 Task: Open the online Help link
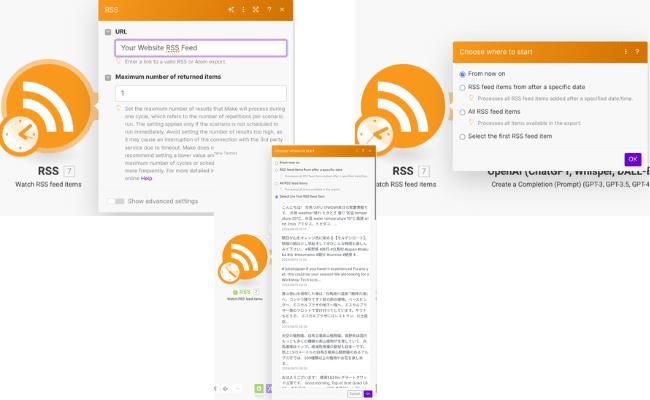coord(146,178)
